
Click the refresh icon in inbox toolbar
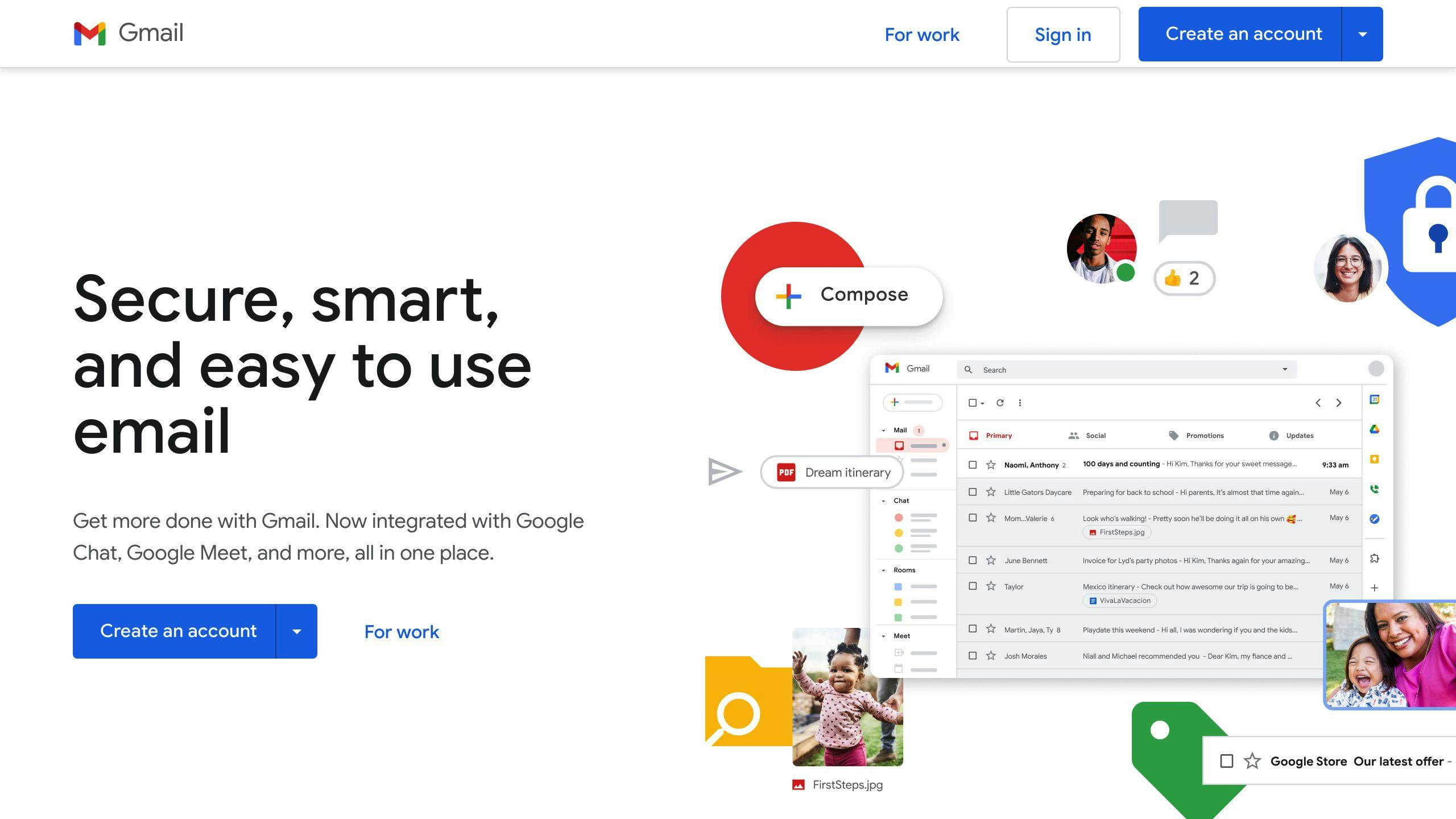coord(1000,403)
